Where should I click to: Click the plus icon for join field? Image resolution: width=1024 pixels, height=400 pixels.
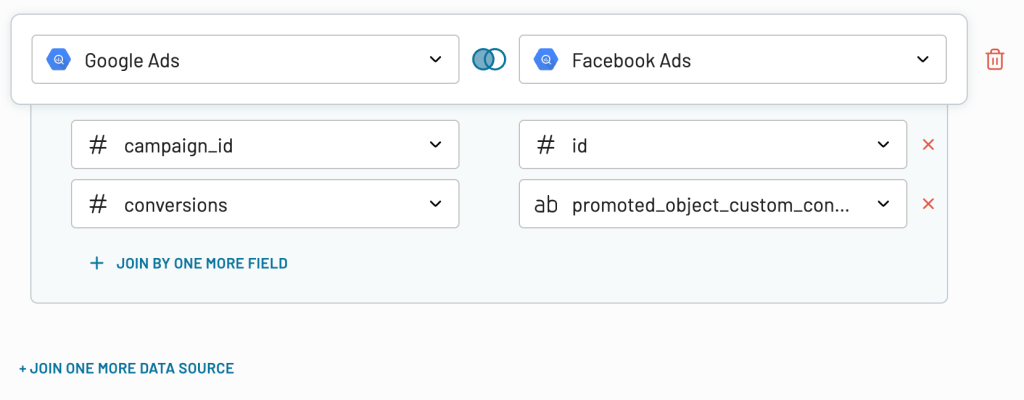click(x=97, y=263)
